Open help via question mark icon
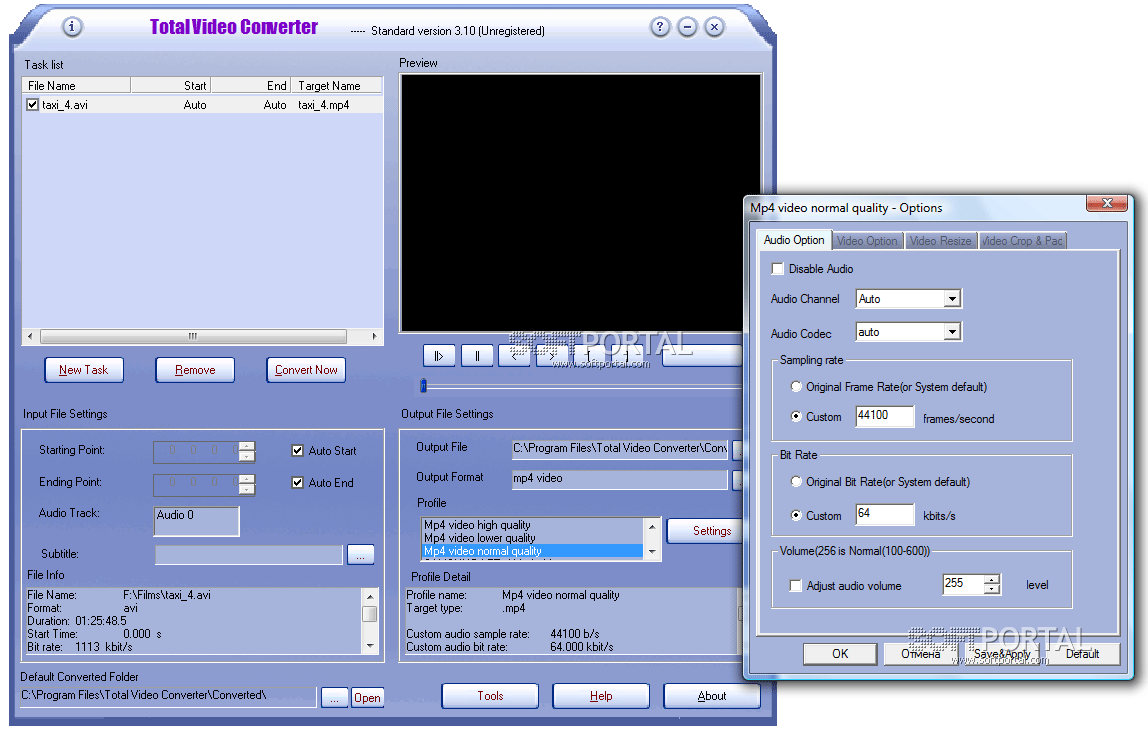 660,27
